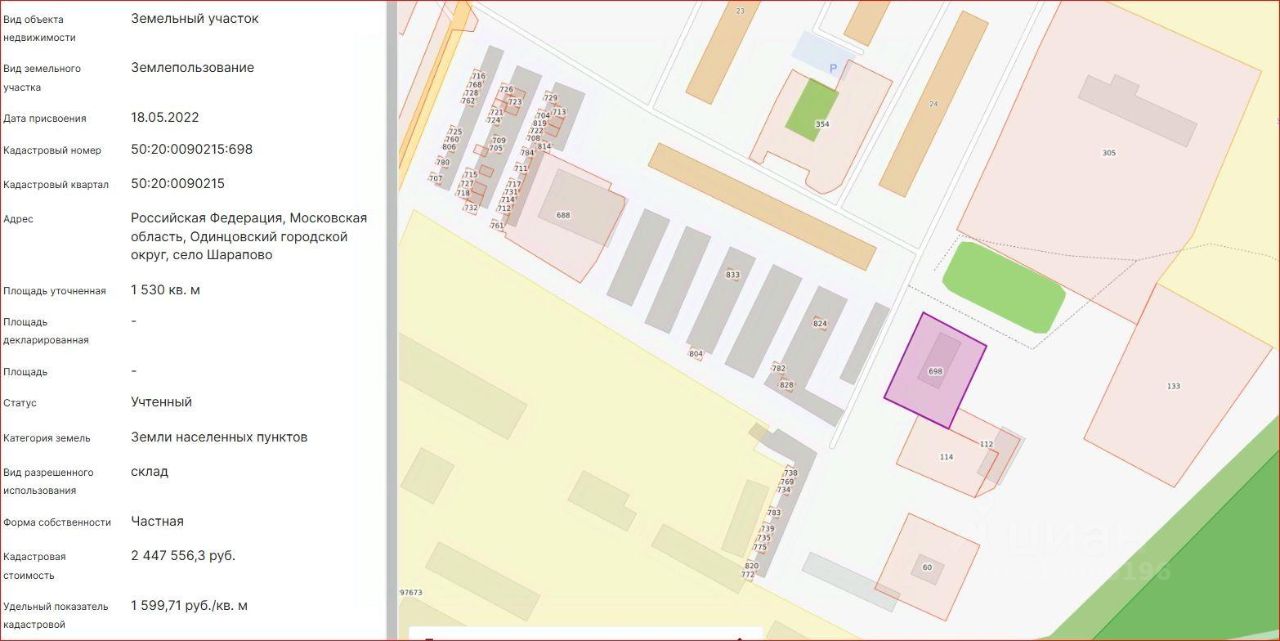Click cadastral quarter value 50:20:0090215
The height and width of the screenshot is (641, 1280).
click(178, 184)
